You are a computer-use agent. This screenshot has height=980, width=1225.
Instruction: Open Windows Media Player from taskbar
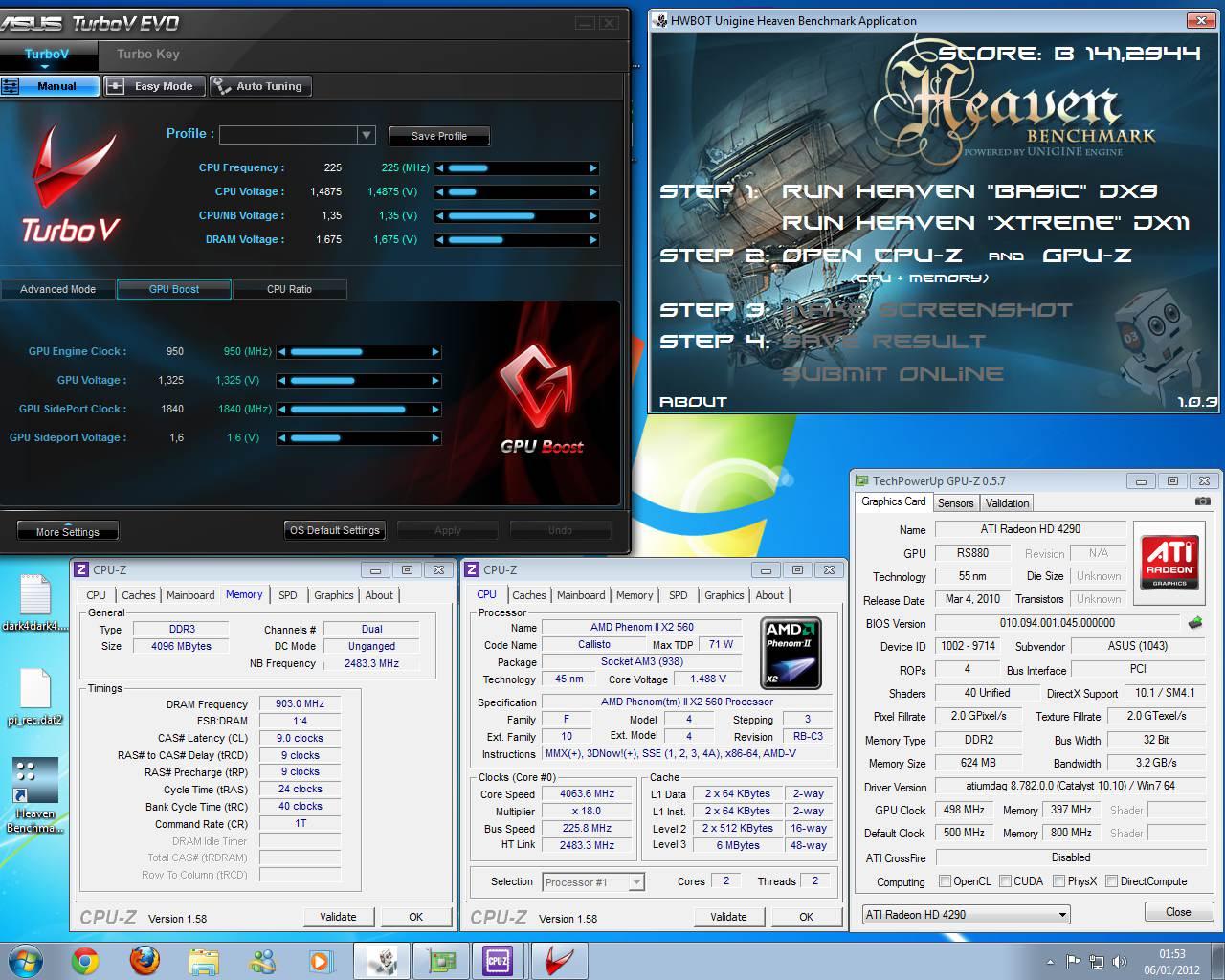click(x=320, y=961)
